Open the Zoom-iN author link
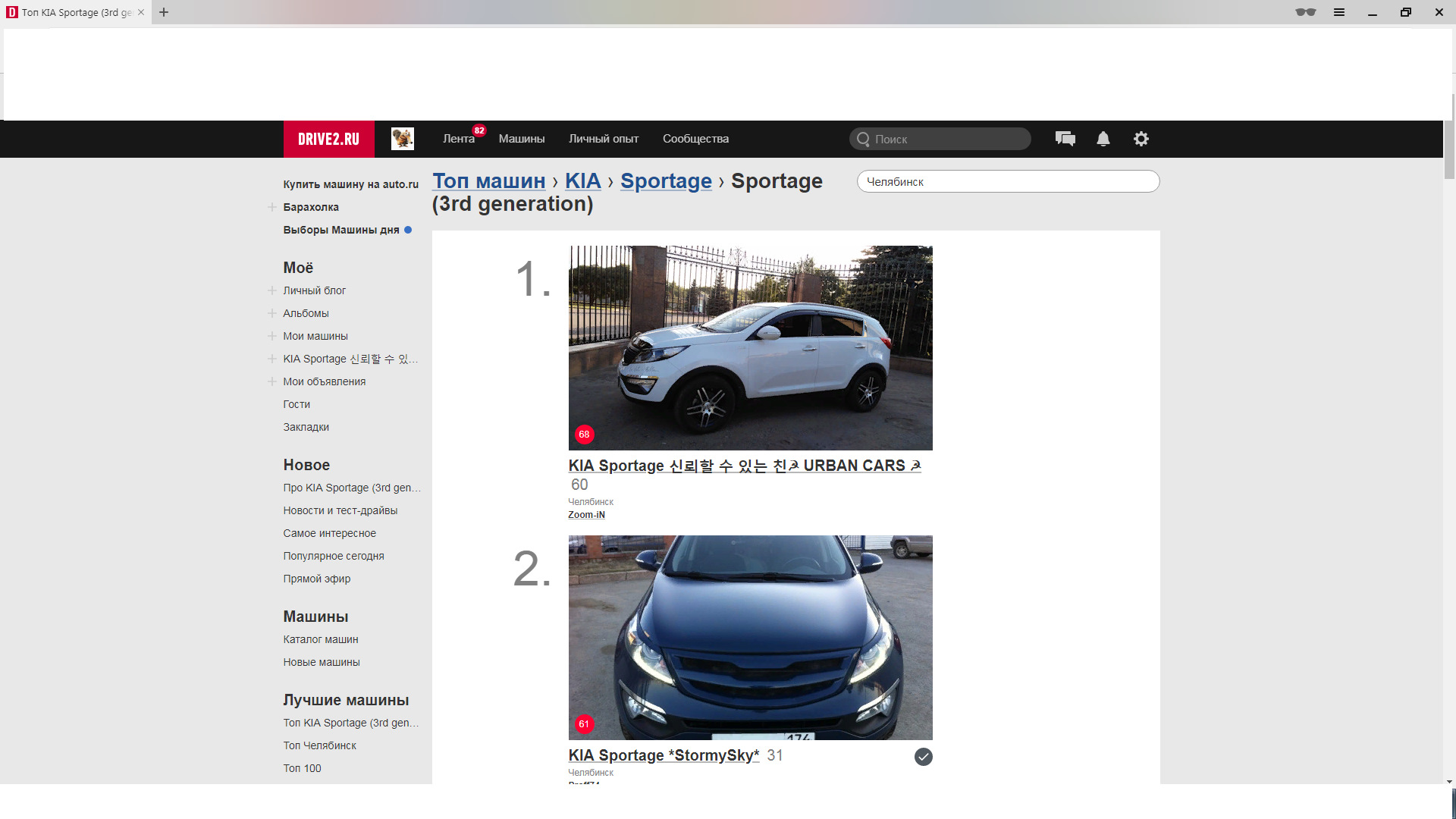The height and width of the screenshot is (819, 1456). click(x=586, y=515)
